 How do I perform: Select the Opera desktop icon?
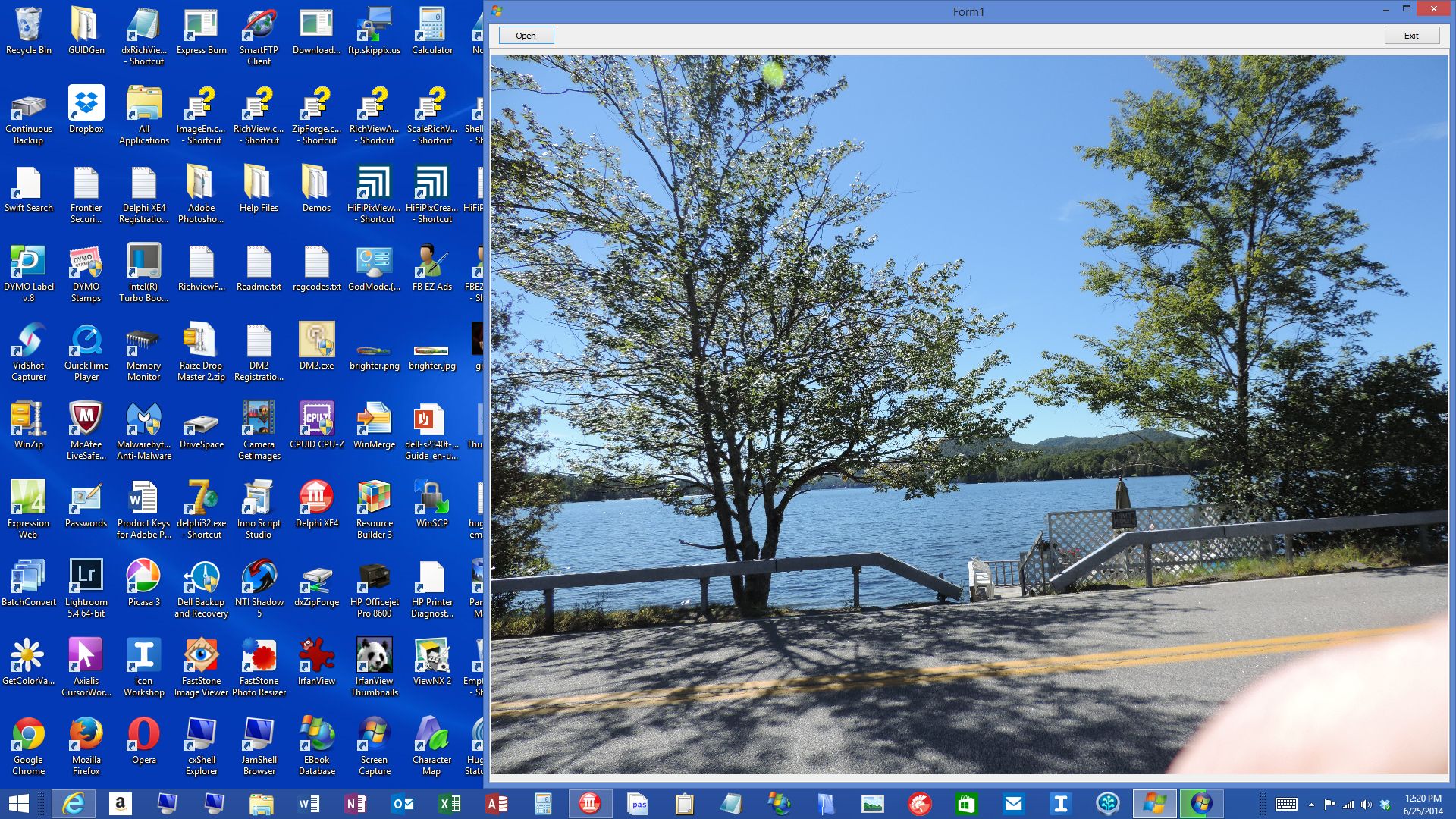click(144, 742)
